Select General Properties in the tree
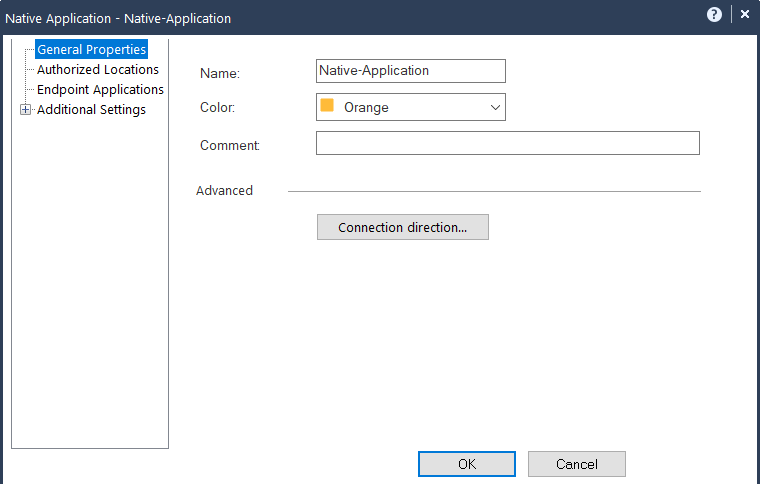The width and height of the screenshot is (760, 484). pyautogui.click(x=91, y=49)
